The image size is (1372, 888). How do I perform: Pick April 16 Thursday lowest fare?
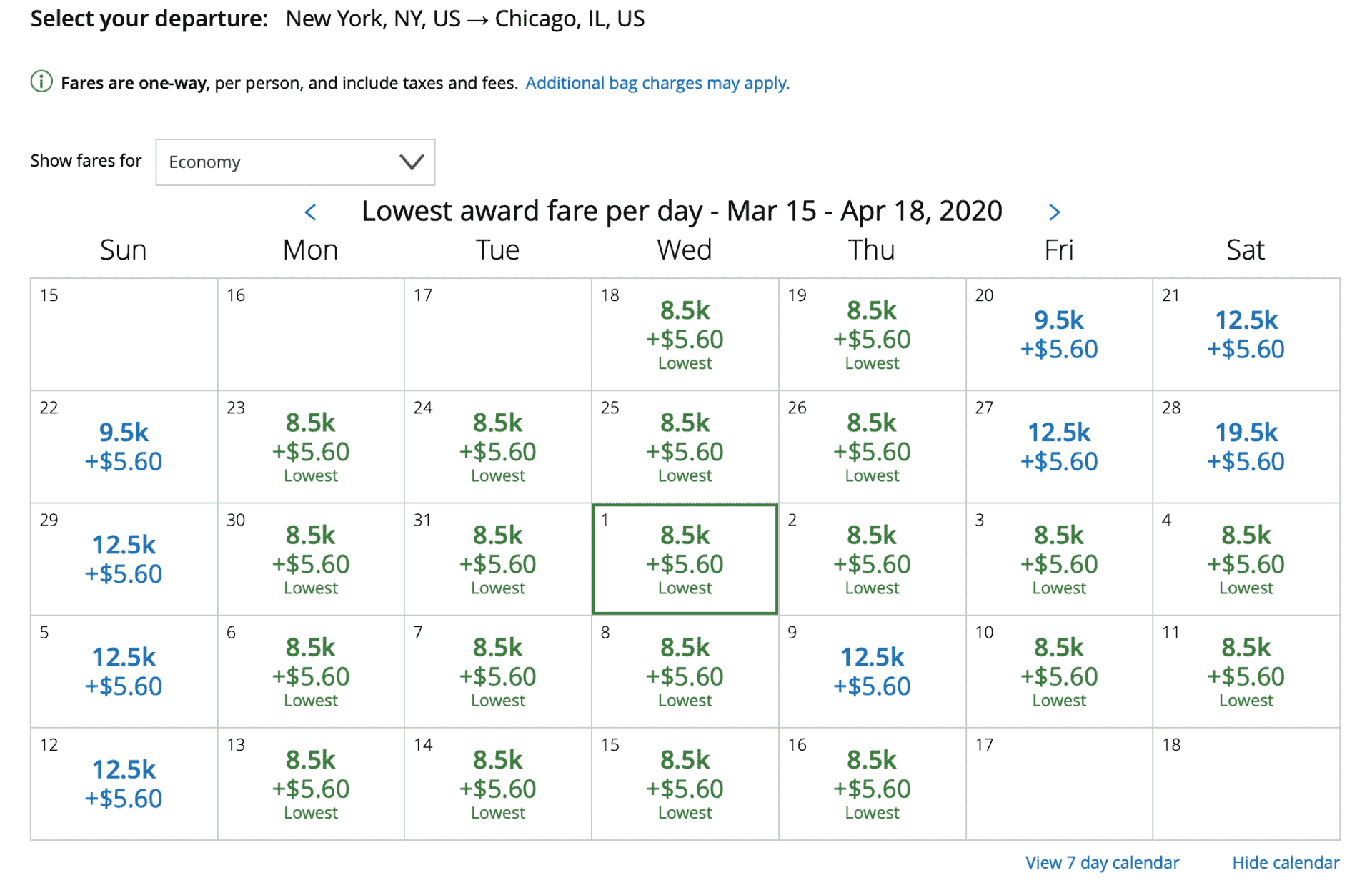[872, 784]
